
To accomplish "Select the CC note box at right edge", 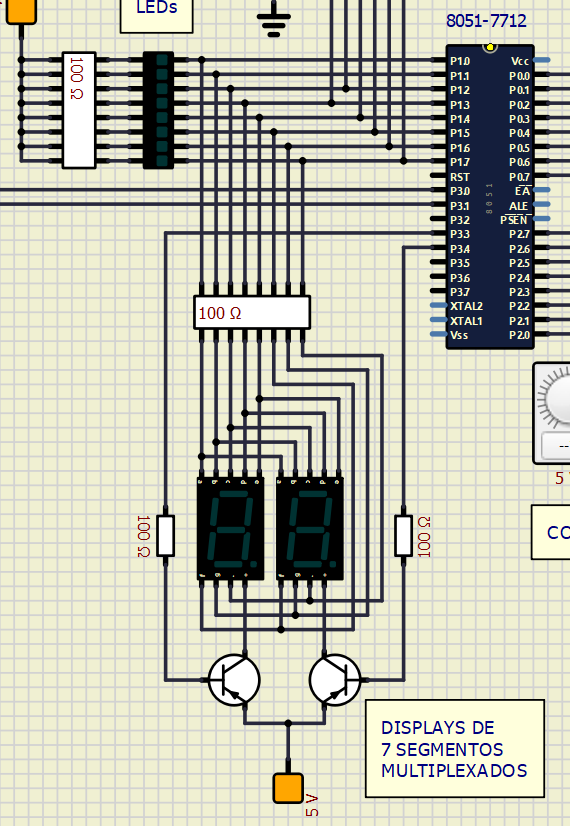I will point(551,532).
